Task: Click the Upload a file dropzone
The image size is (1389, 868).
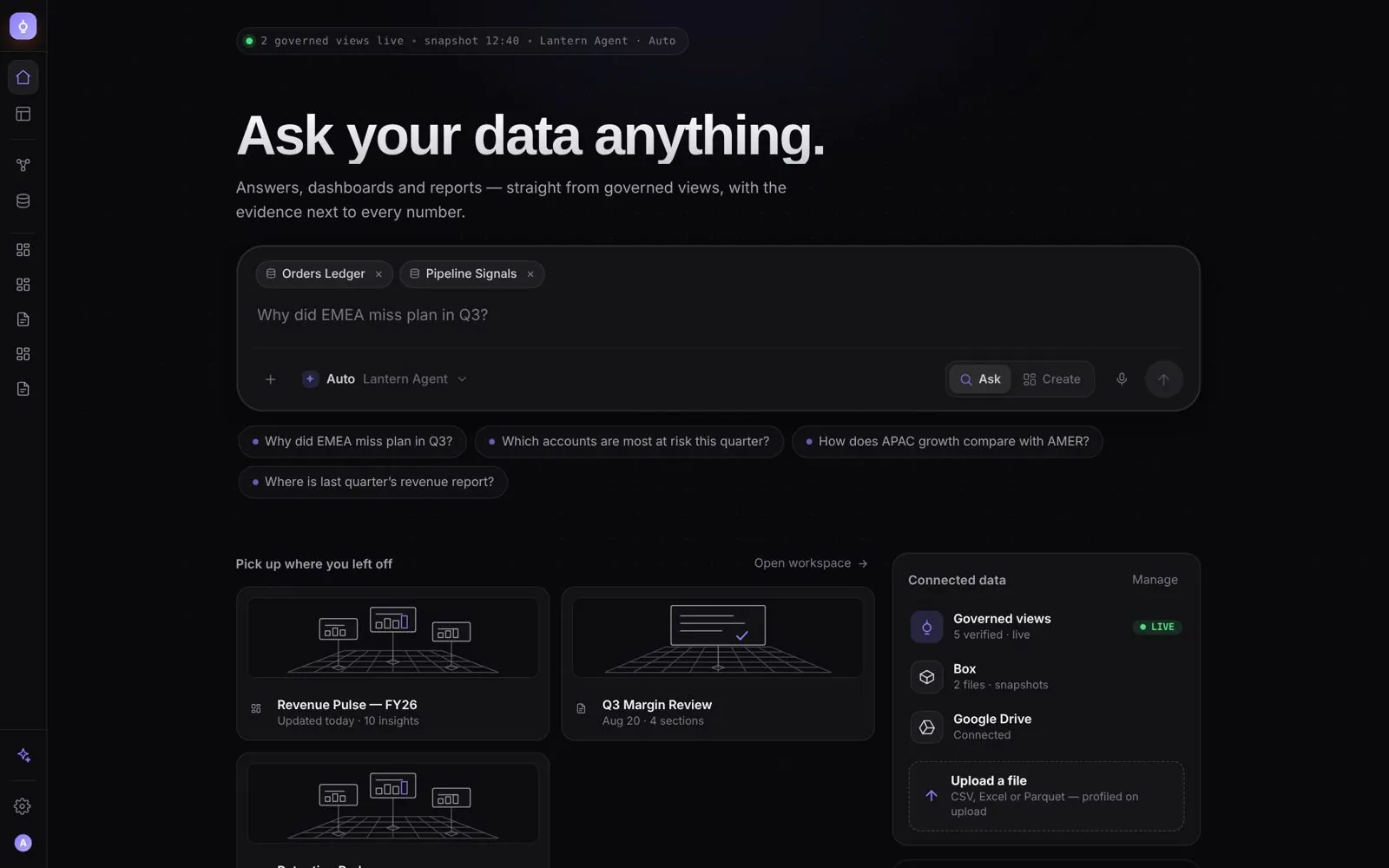Action: 1046,797
